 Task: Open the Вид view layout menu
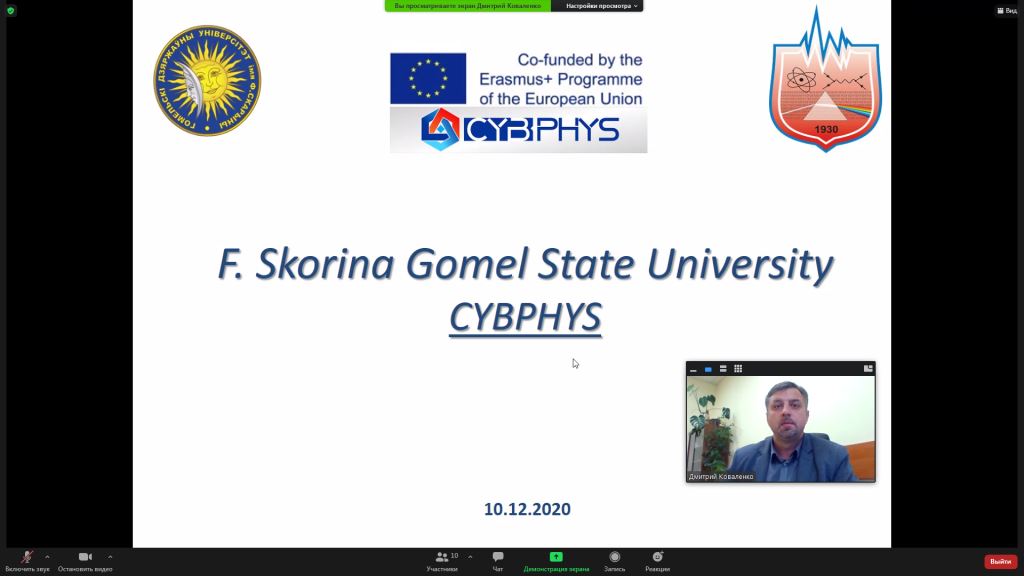1007,10
